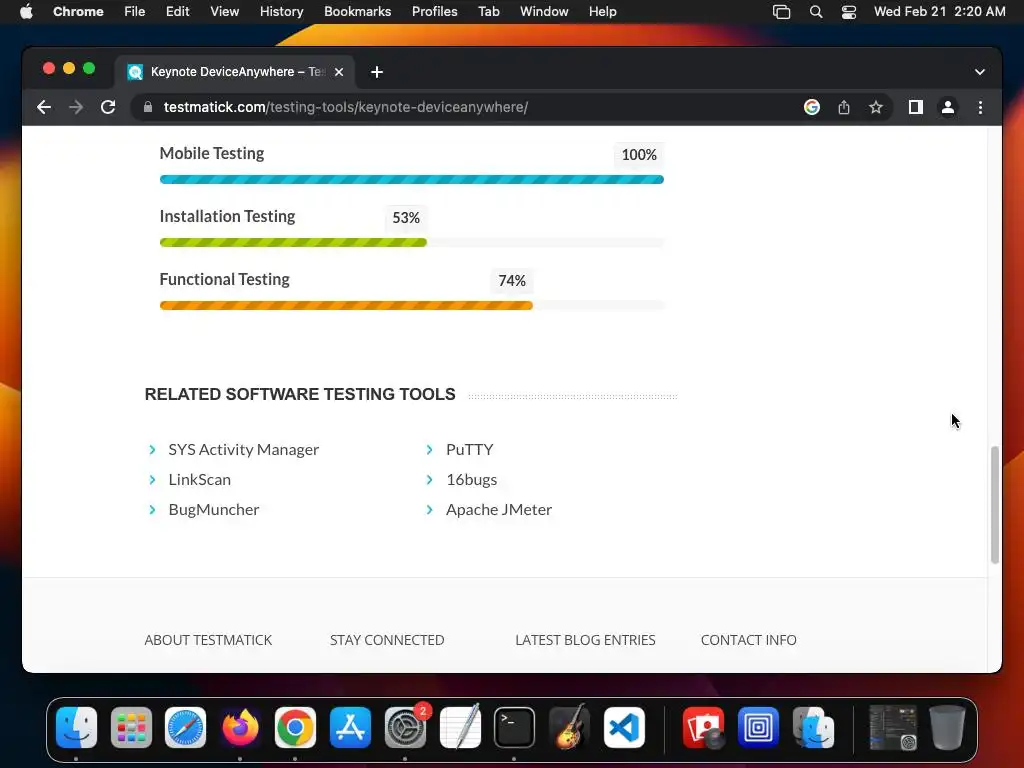Click the forward navigation arrow
The height and width of the screenshot is (768, 1024).
tap(76, 107)
